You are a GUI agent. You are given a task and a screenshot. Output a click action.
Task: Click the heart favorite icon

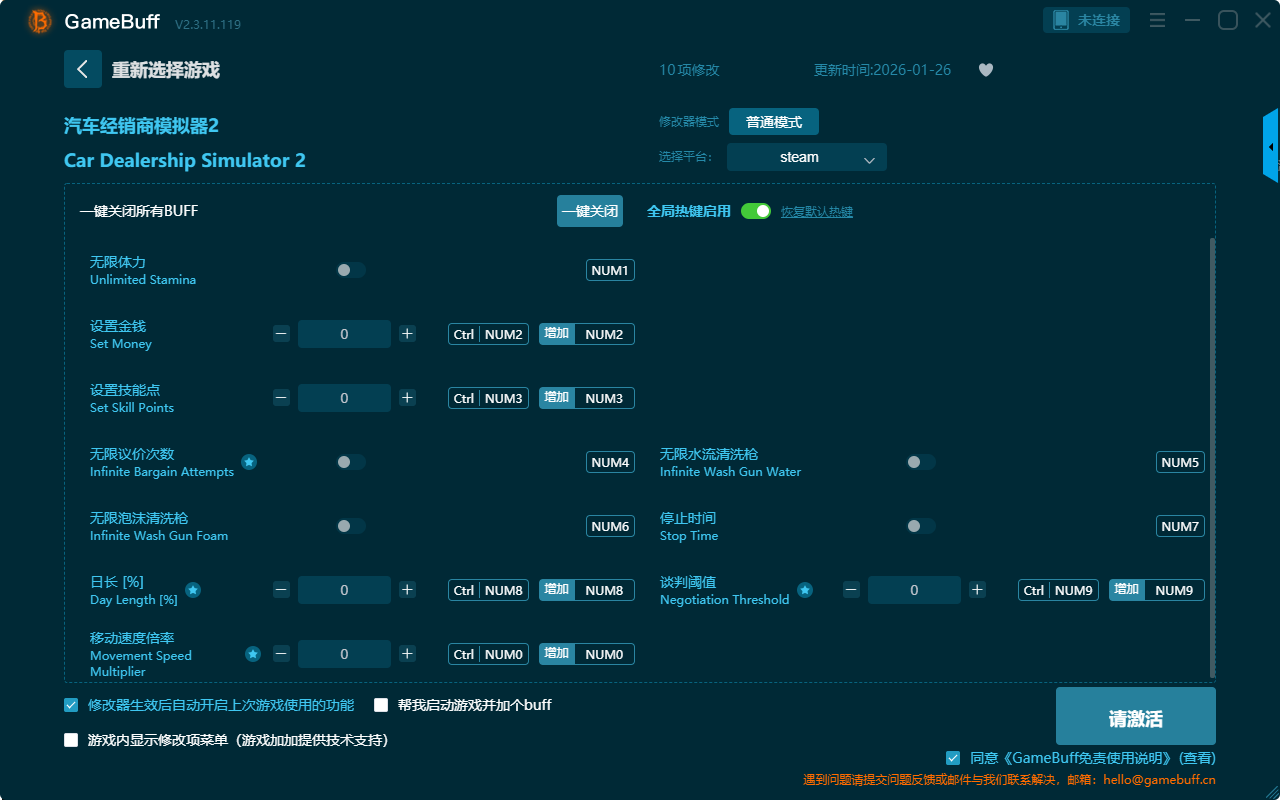[x=985, y=70]
